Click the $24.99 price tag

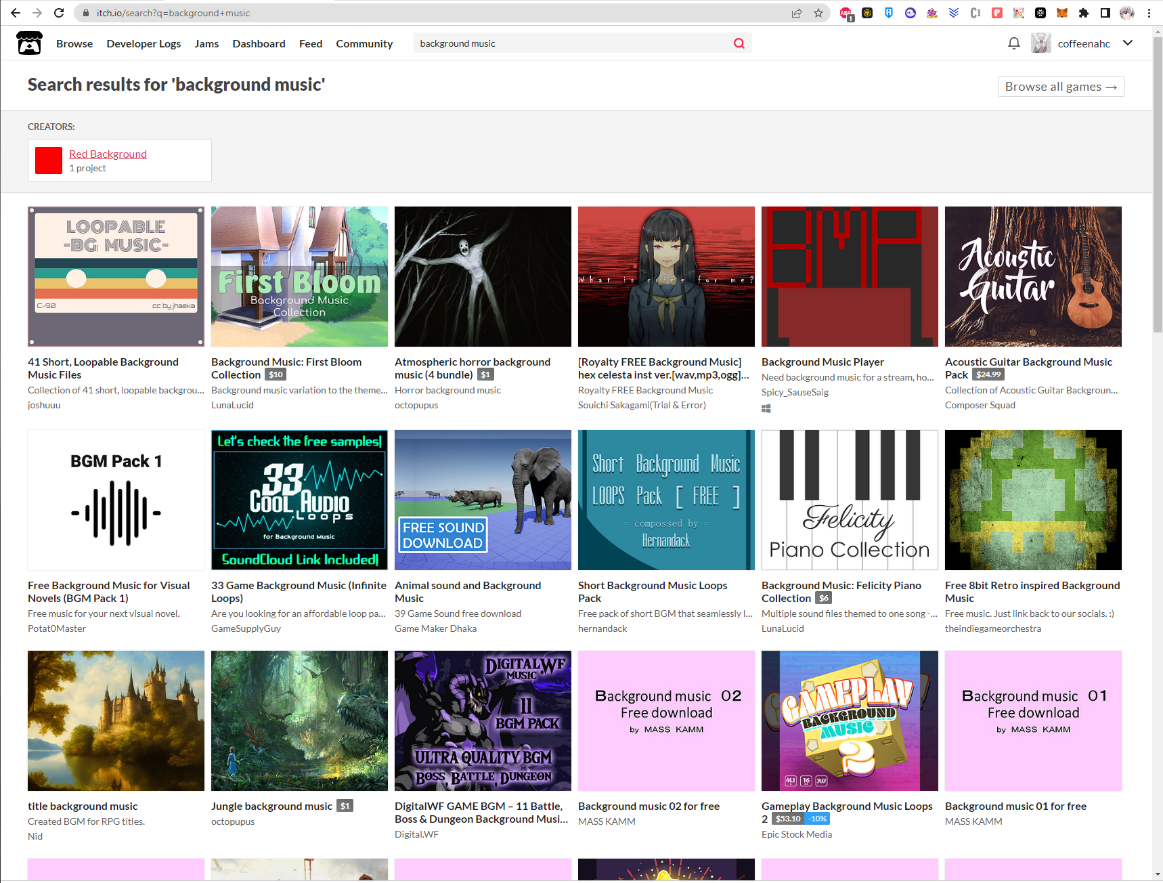988,375
